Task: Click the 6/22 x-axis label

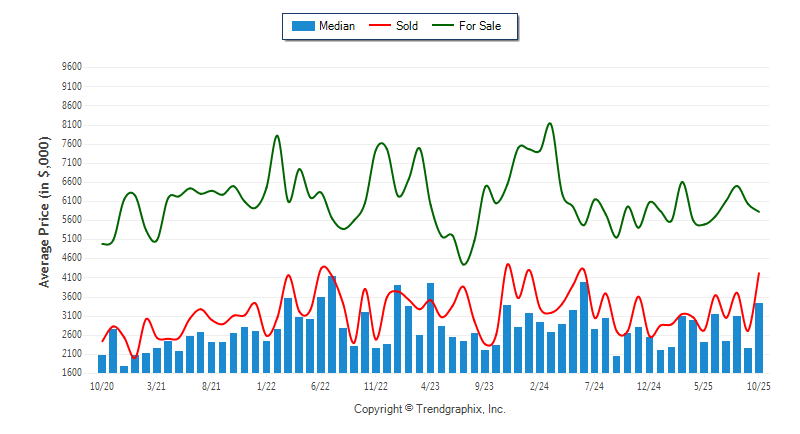Action: tap(321, 385)
